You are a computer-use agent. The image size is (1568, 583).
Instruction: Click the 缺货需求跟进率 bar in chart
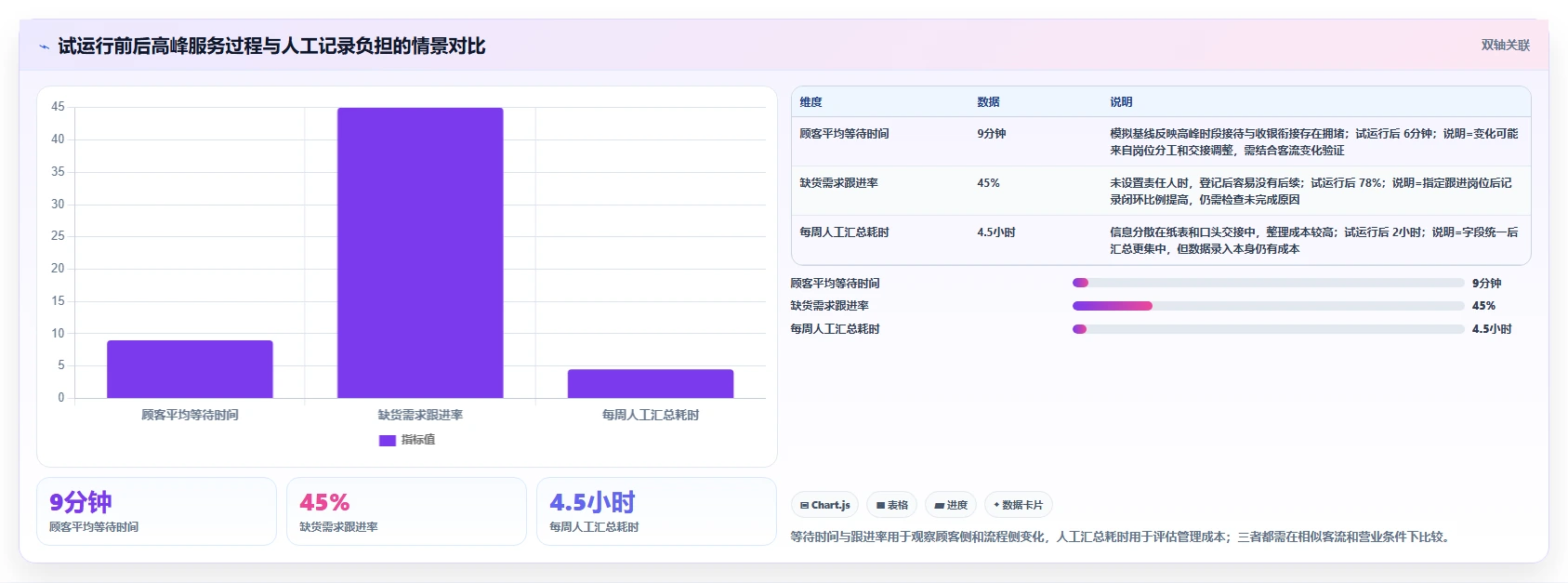[x=420, y=253]
